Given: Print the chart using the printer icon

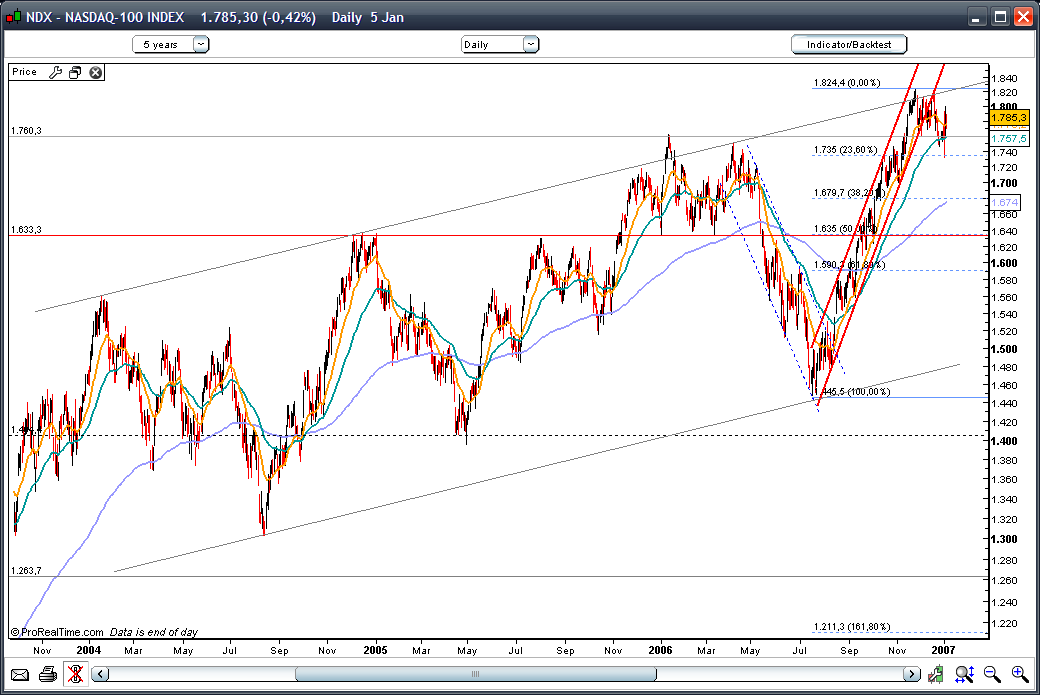Looking at the screenshot, I should tap(47, 674).
